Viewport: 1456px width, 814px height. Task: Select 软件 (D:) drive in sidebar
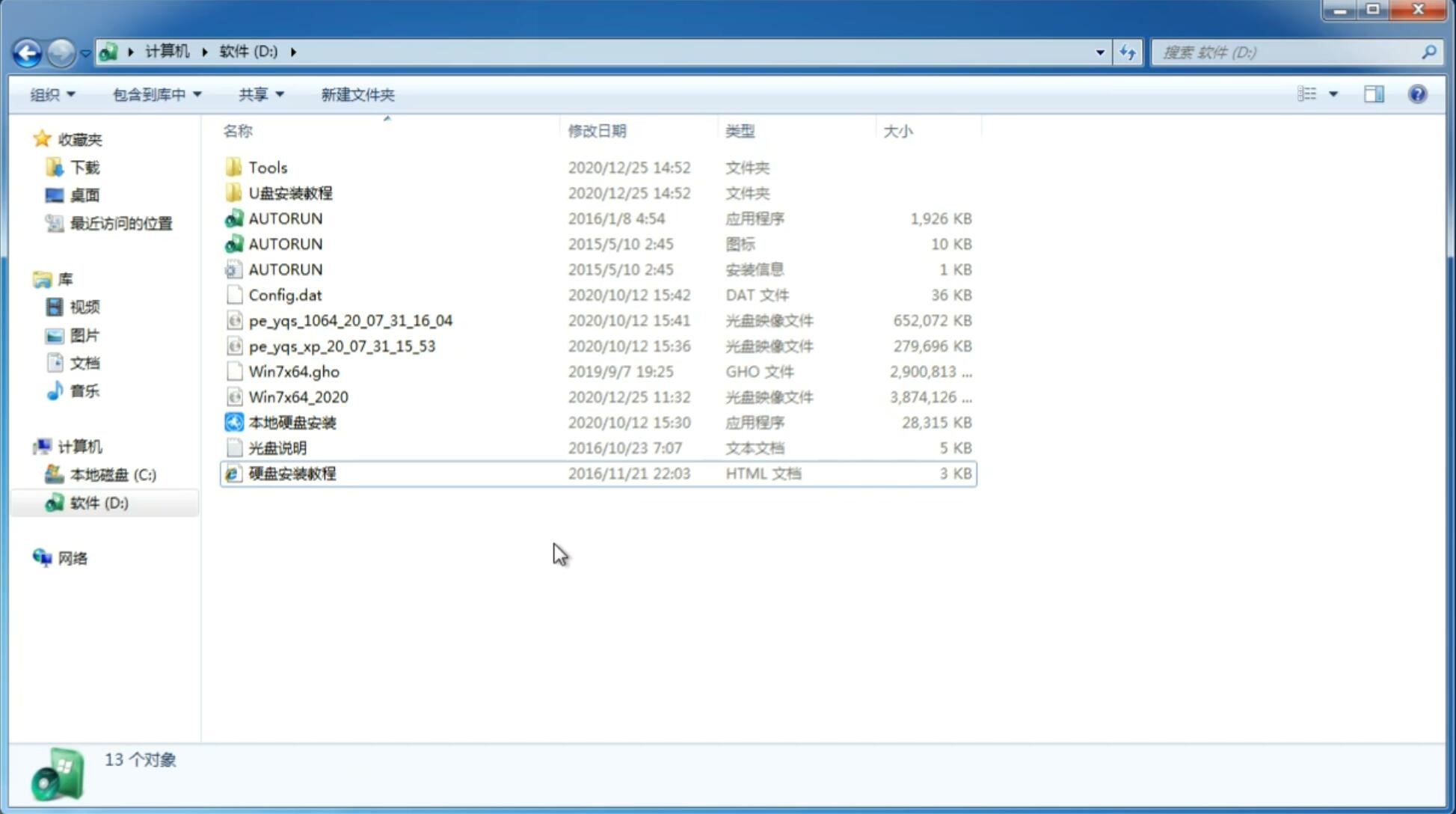pyautogui.click(x=99, y=503)
